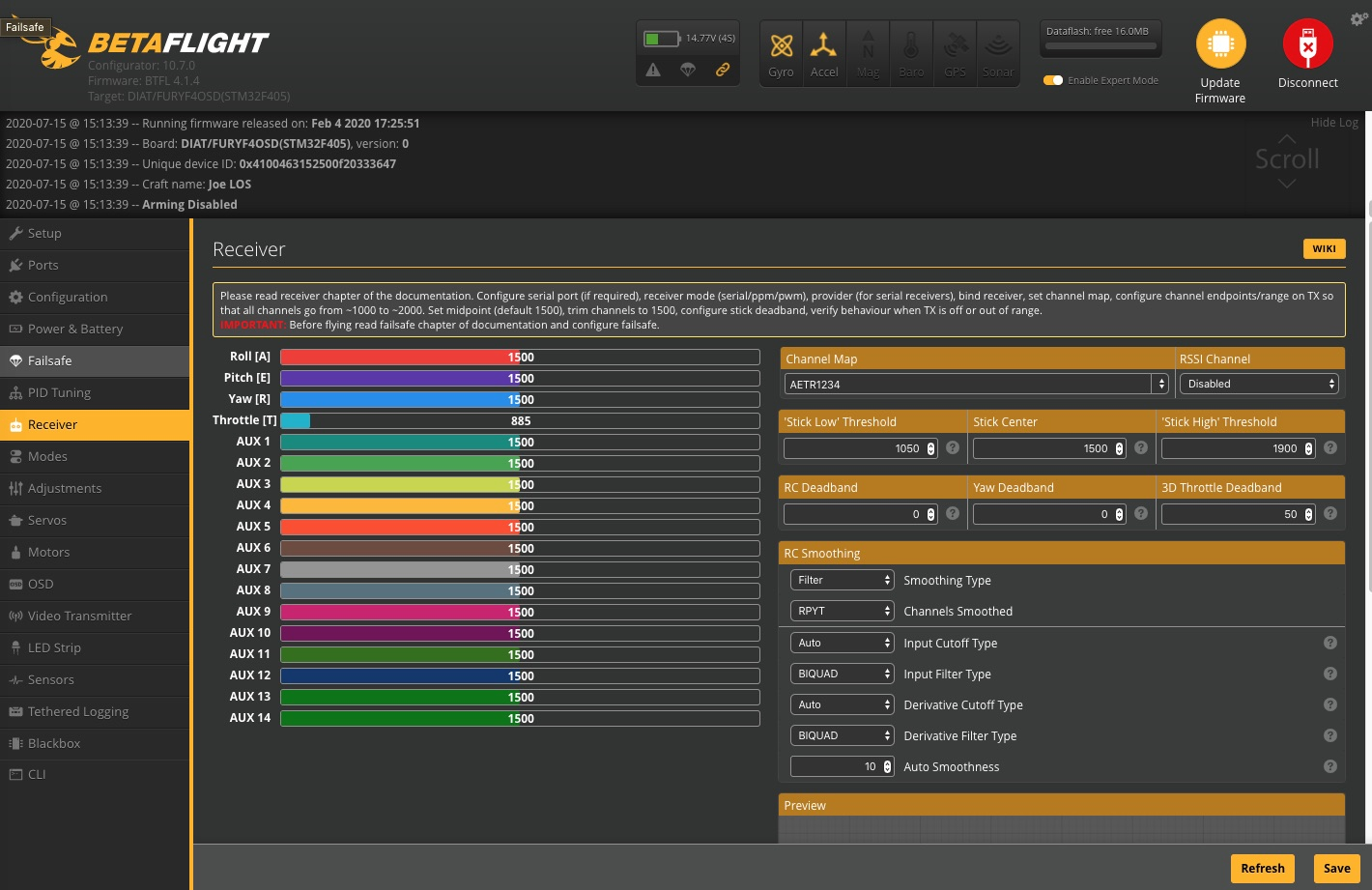This screenshot has height=890, width=1372.
Task: Click the warning triangle under the battery
Action: click(653, 70)
